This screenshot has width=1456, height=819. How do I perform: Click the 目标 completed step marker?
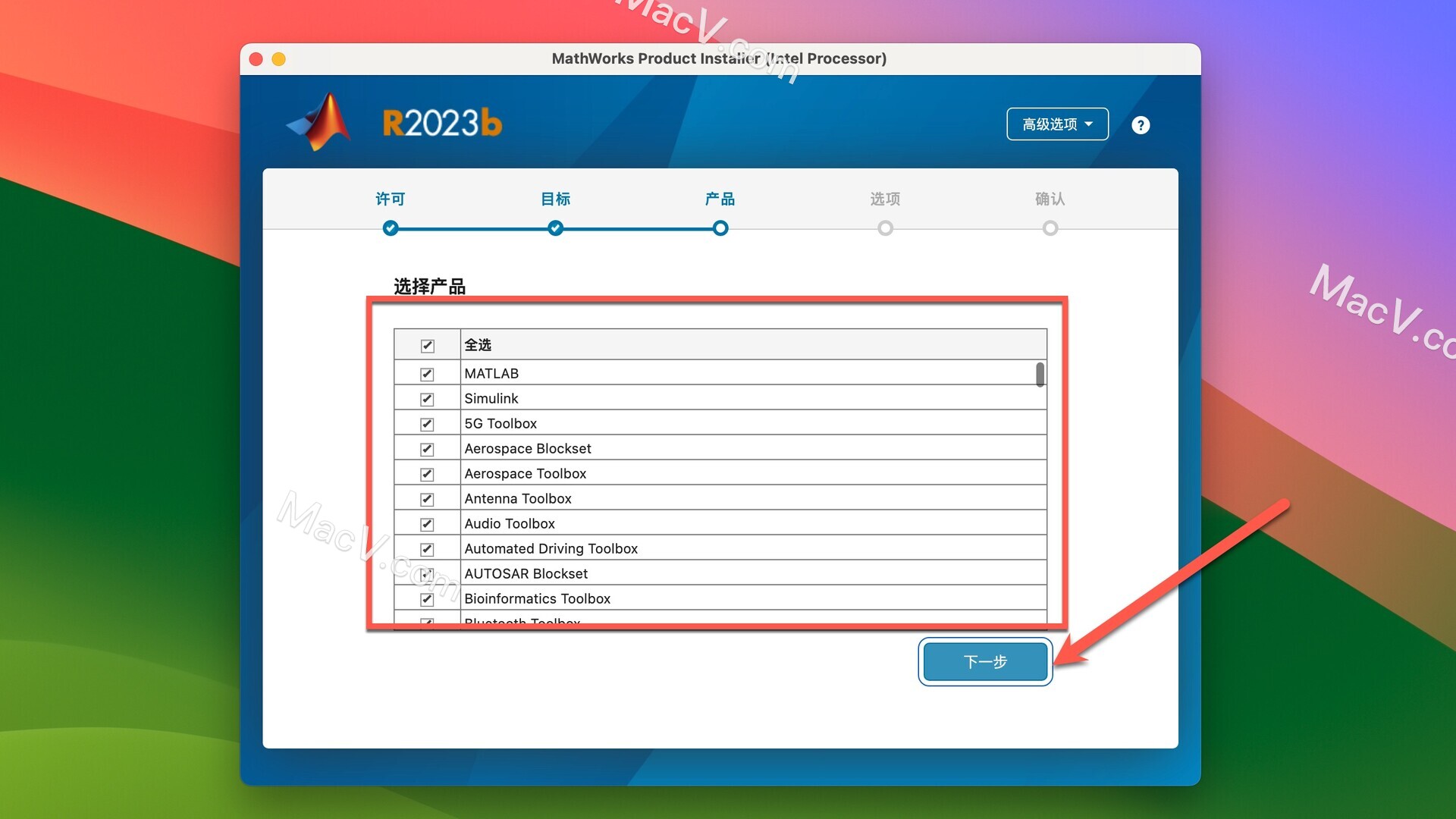(x=555, y=228)
